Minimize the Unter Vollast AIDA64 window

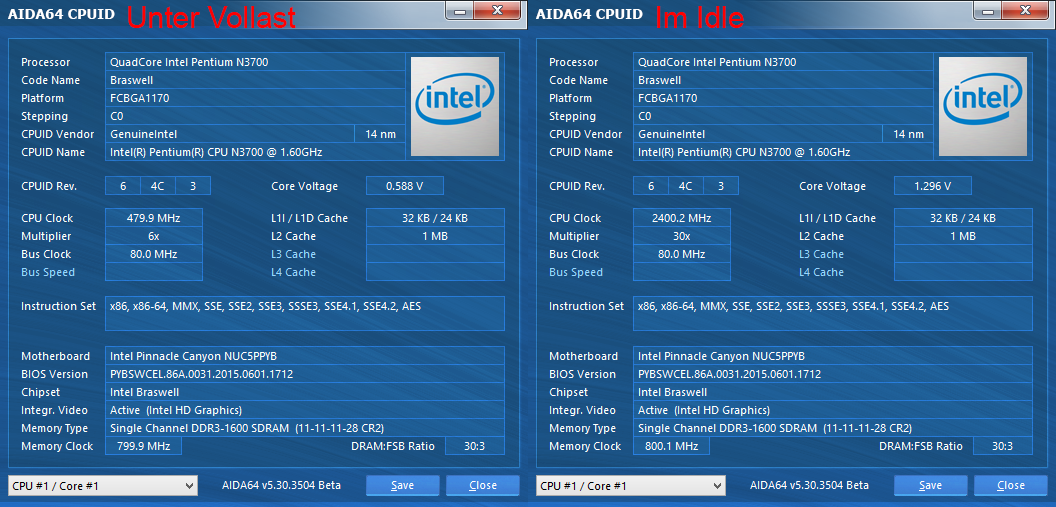pos(459,11)
